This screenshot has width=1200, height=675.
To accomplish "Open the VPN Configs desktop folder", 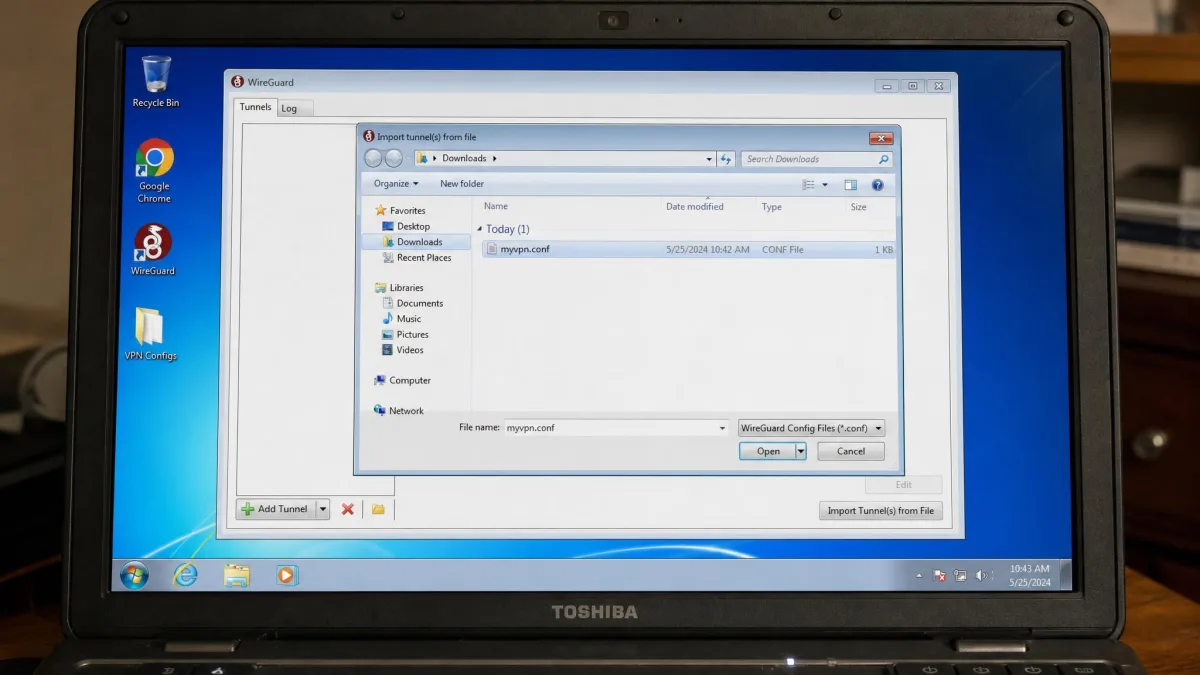I will 150,334.
